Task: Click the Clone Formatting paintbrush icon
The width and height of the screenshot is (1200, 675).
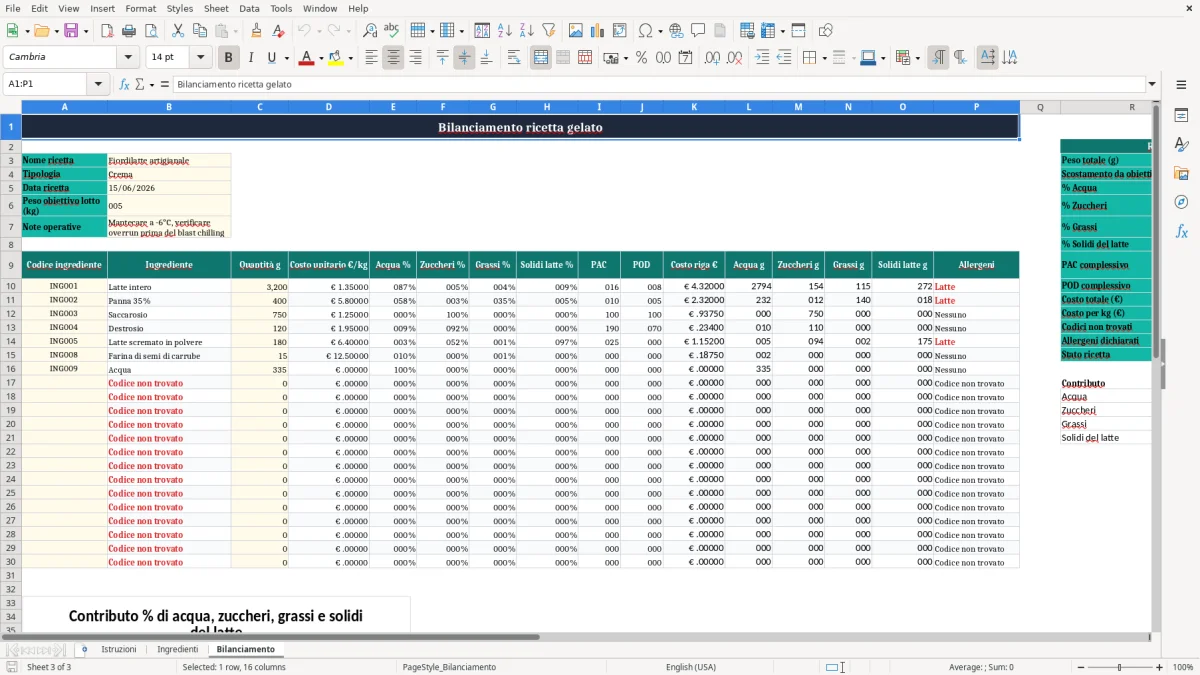Action: coord(256,31)
